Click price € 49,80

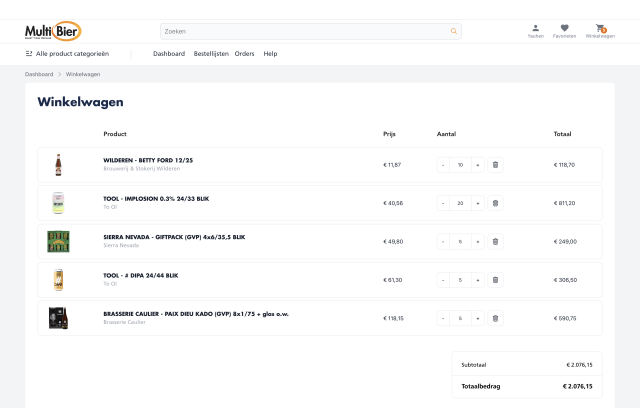[393, 242]
